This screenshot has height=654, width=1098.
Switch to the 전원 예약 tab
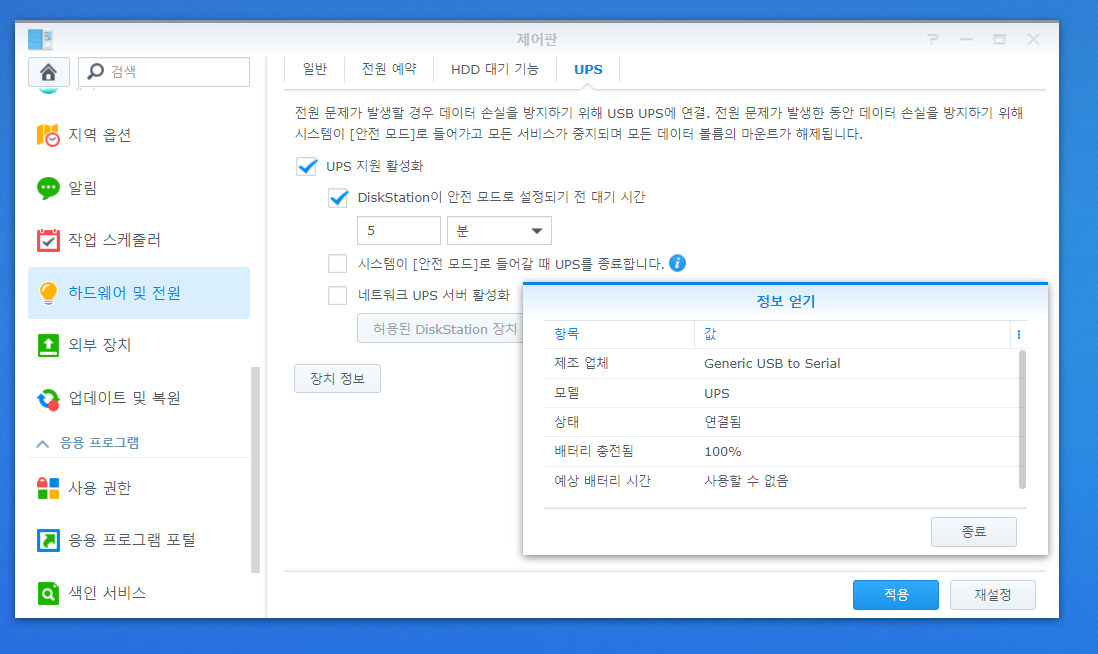[x=389, y=69]
